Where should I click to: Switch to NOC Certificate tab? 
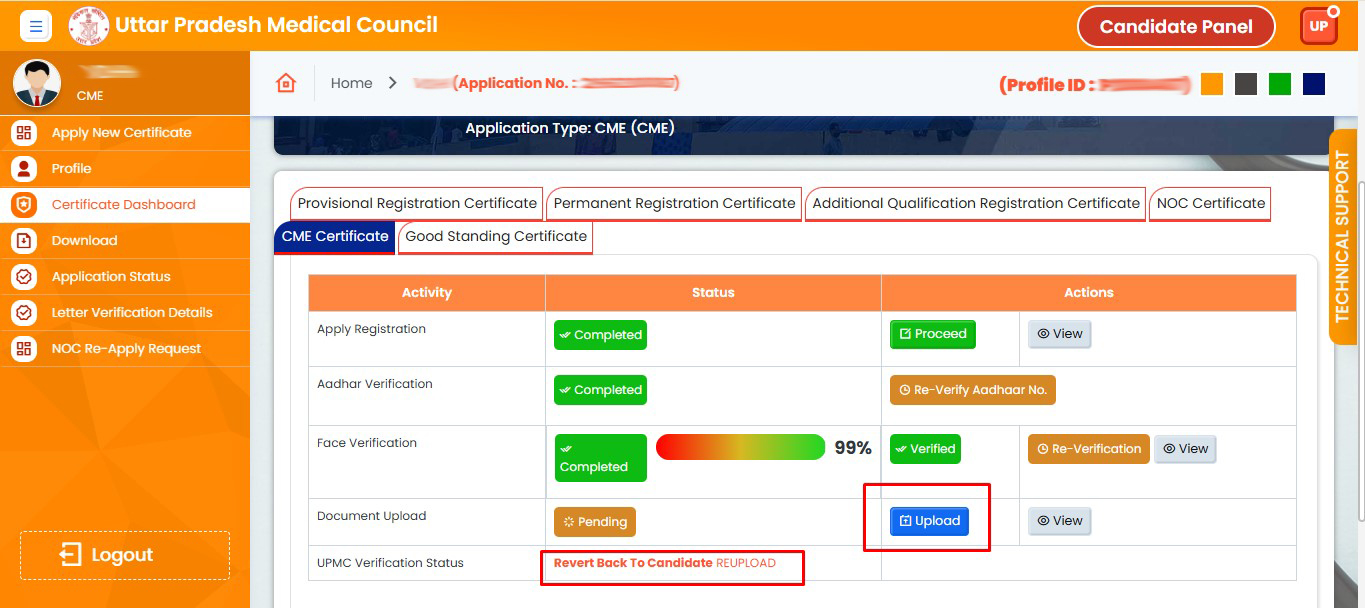point(1211,203)
